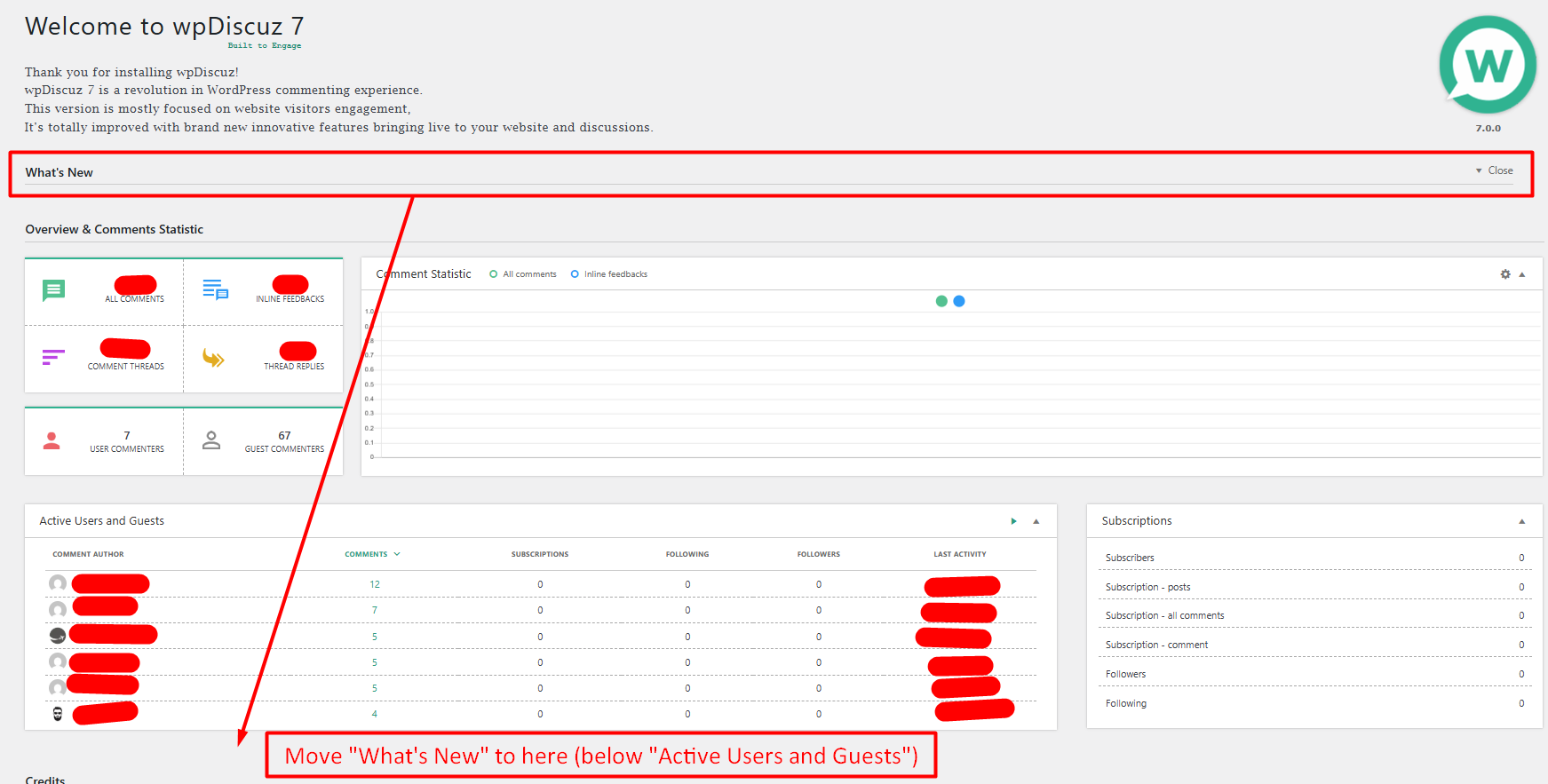Screen dimensions: 1548x784
Task: Click the blue dot on the chart
Action: coord(959,301)
